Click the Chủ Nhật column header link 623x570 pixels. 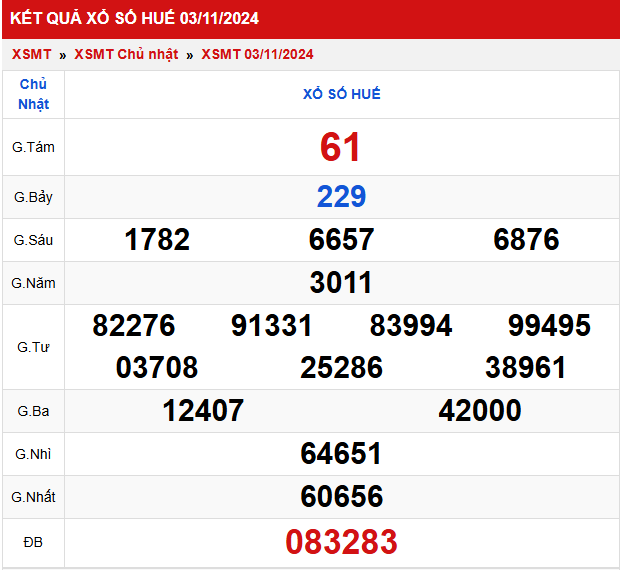tap(33, 94)
